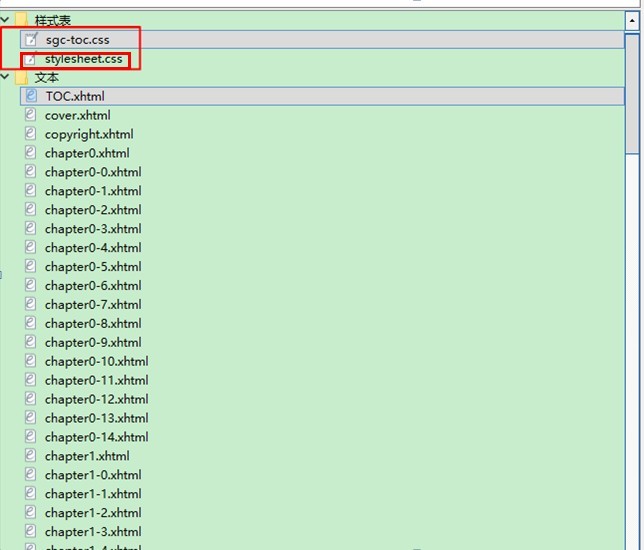This screenshot has height=550, width=644.
Task: Click the copyright.xhtml document icon
Action: 31,135
